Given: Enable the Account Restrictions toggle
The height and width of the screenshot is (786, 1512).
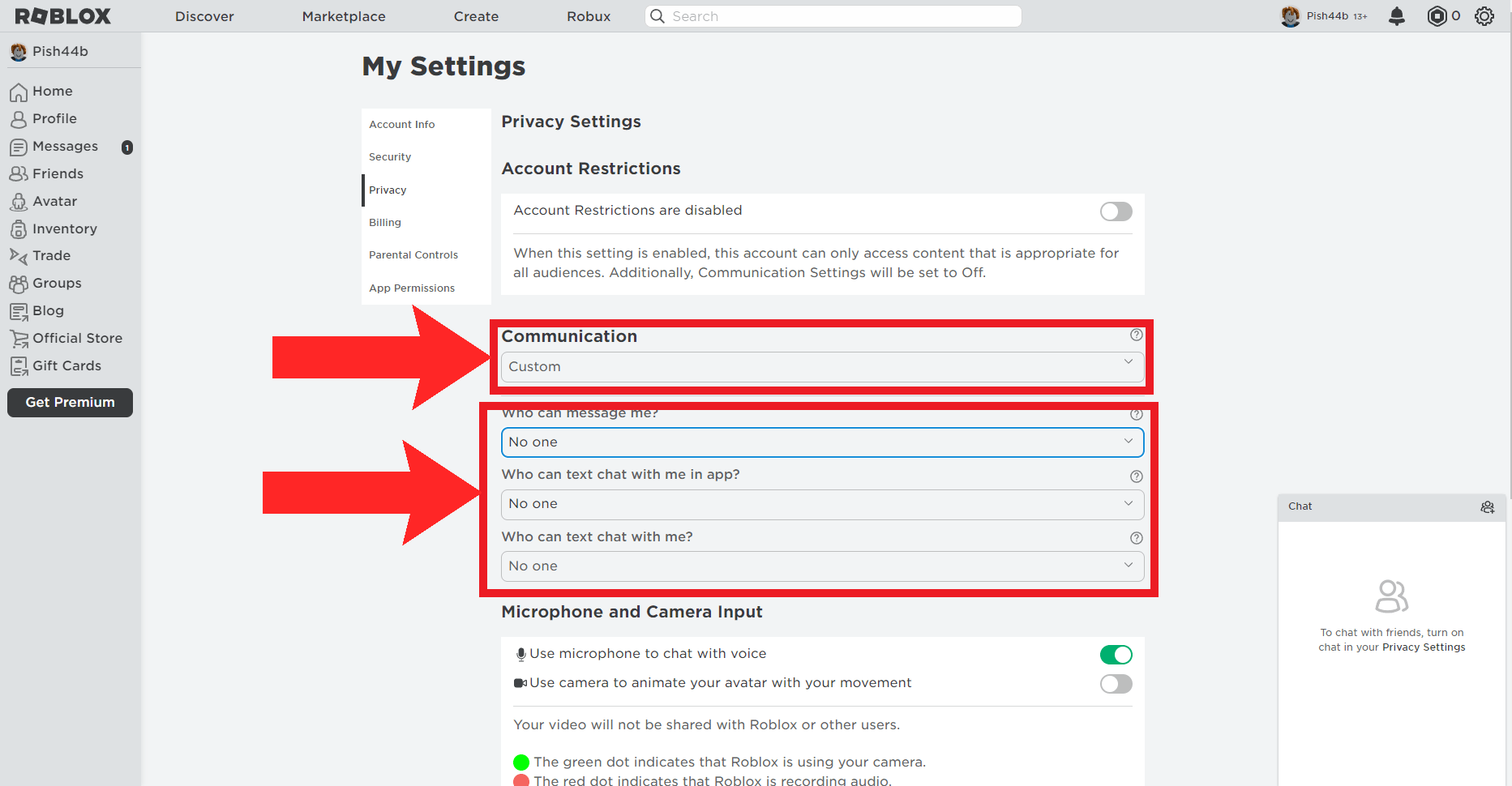Looking at the screenshot, I should point(1116,211).
